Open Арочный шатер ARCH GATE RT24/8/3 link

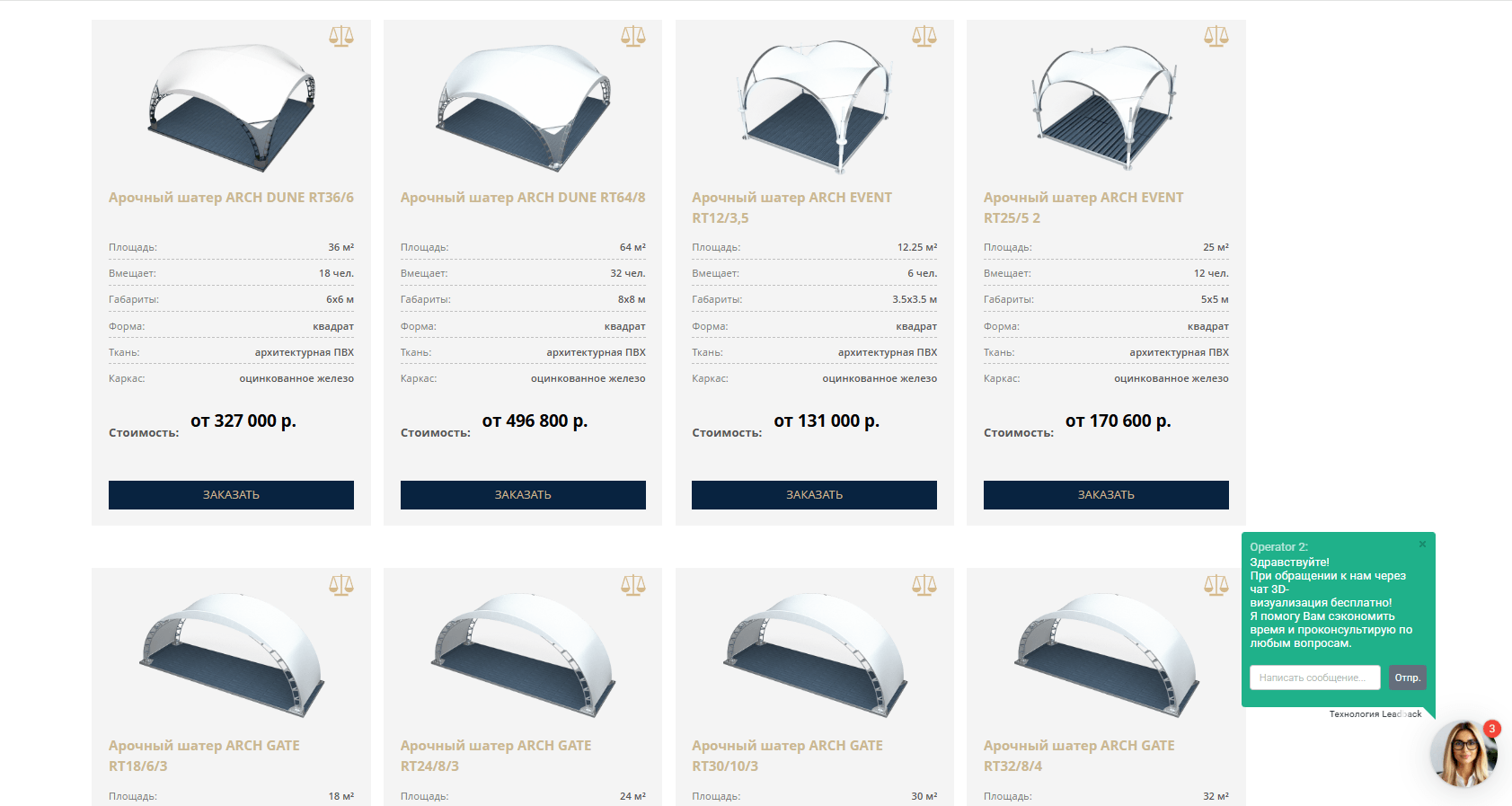click(x=496, y=756)
